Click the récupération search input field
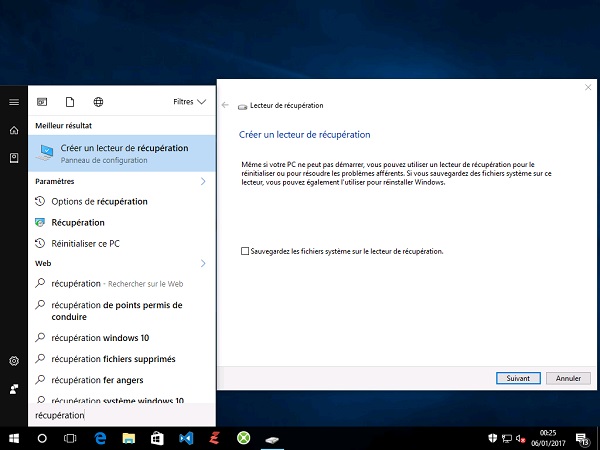Viewport: 600px width, 450px height. point(122,415)
